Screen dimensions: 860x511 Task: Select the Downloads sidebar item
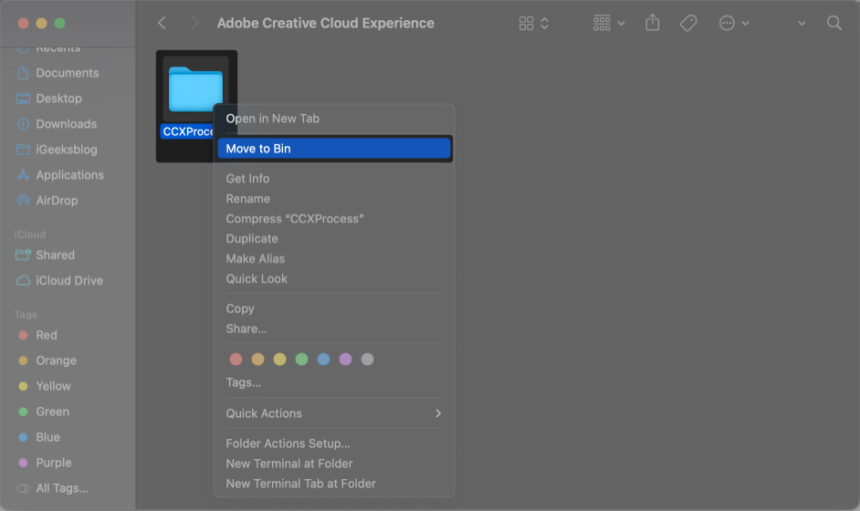click(66, 124)
